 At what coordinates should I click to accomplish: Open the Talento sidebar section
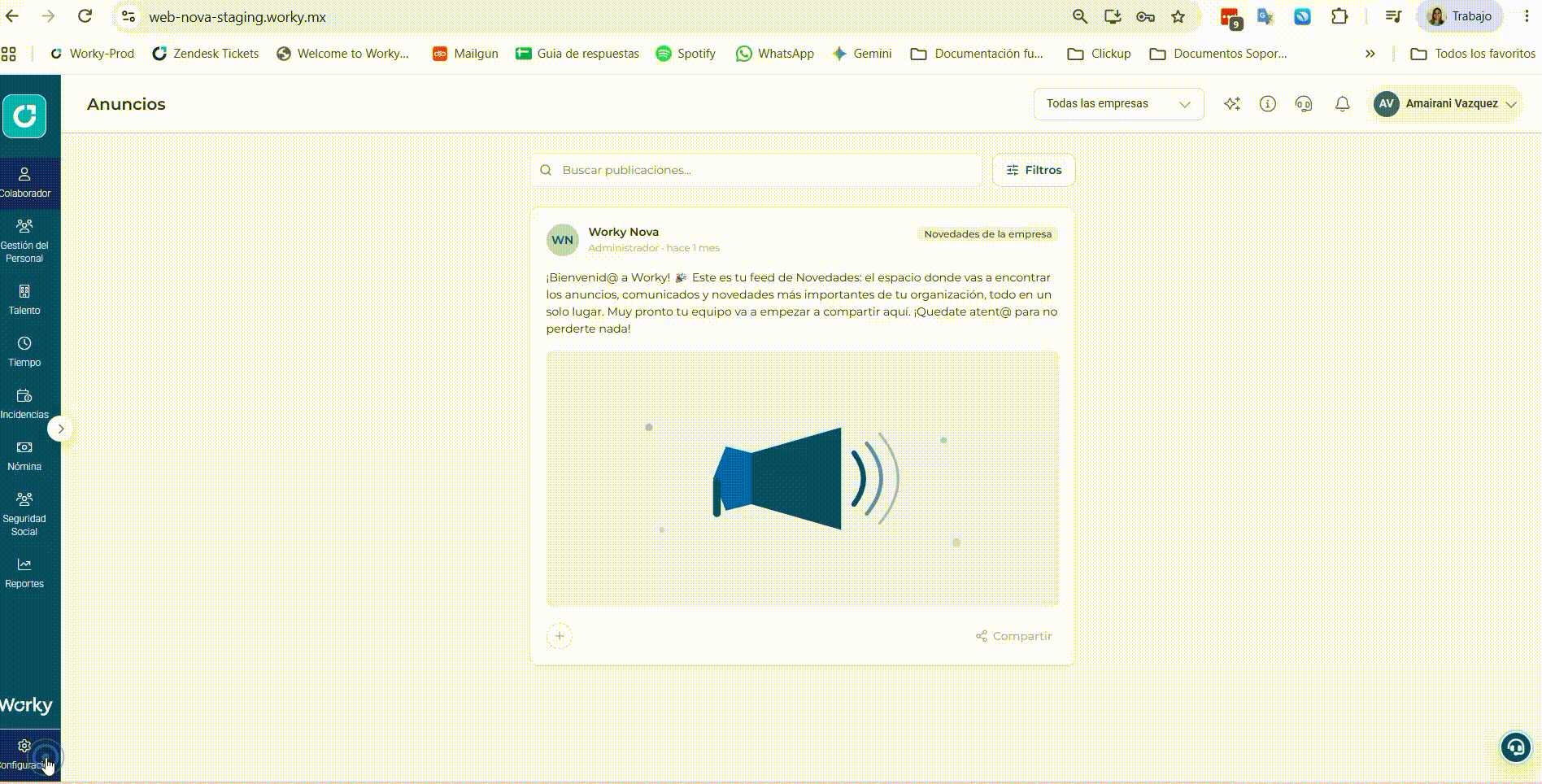24,299
